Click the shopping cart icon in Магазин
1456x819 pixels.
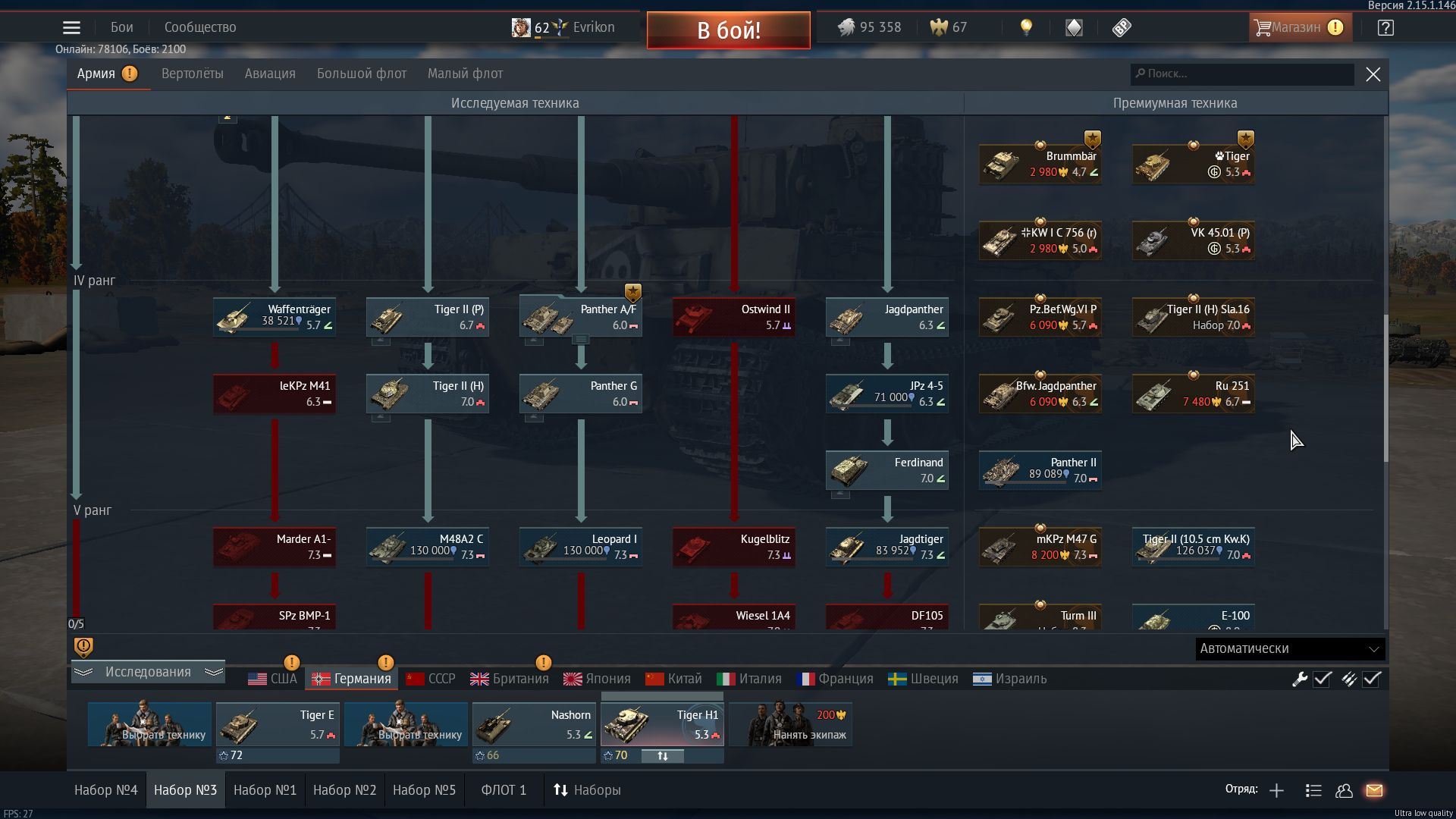pyautogui.click(x=1262, y=28)
